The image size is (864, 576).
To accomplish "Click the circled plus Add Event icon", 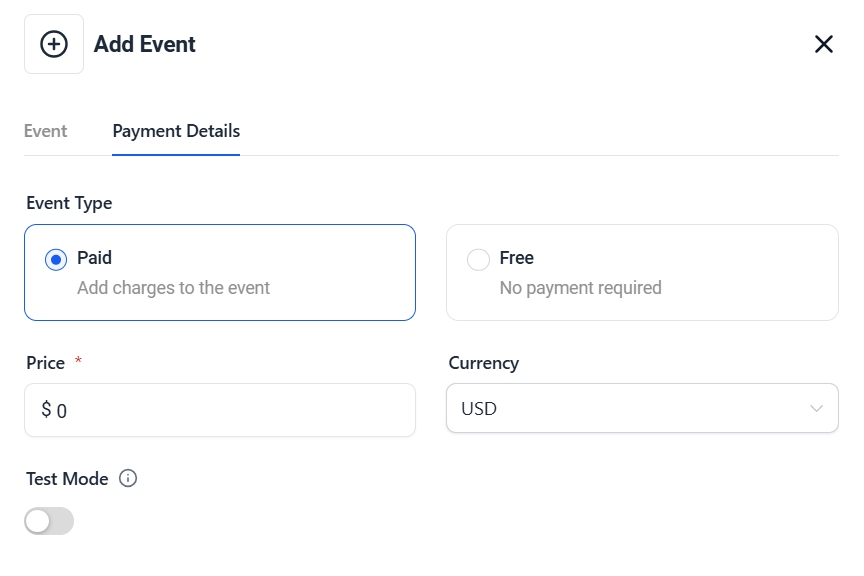I will [x=54, y=44].
